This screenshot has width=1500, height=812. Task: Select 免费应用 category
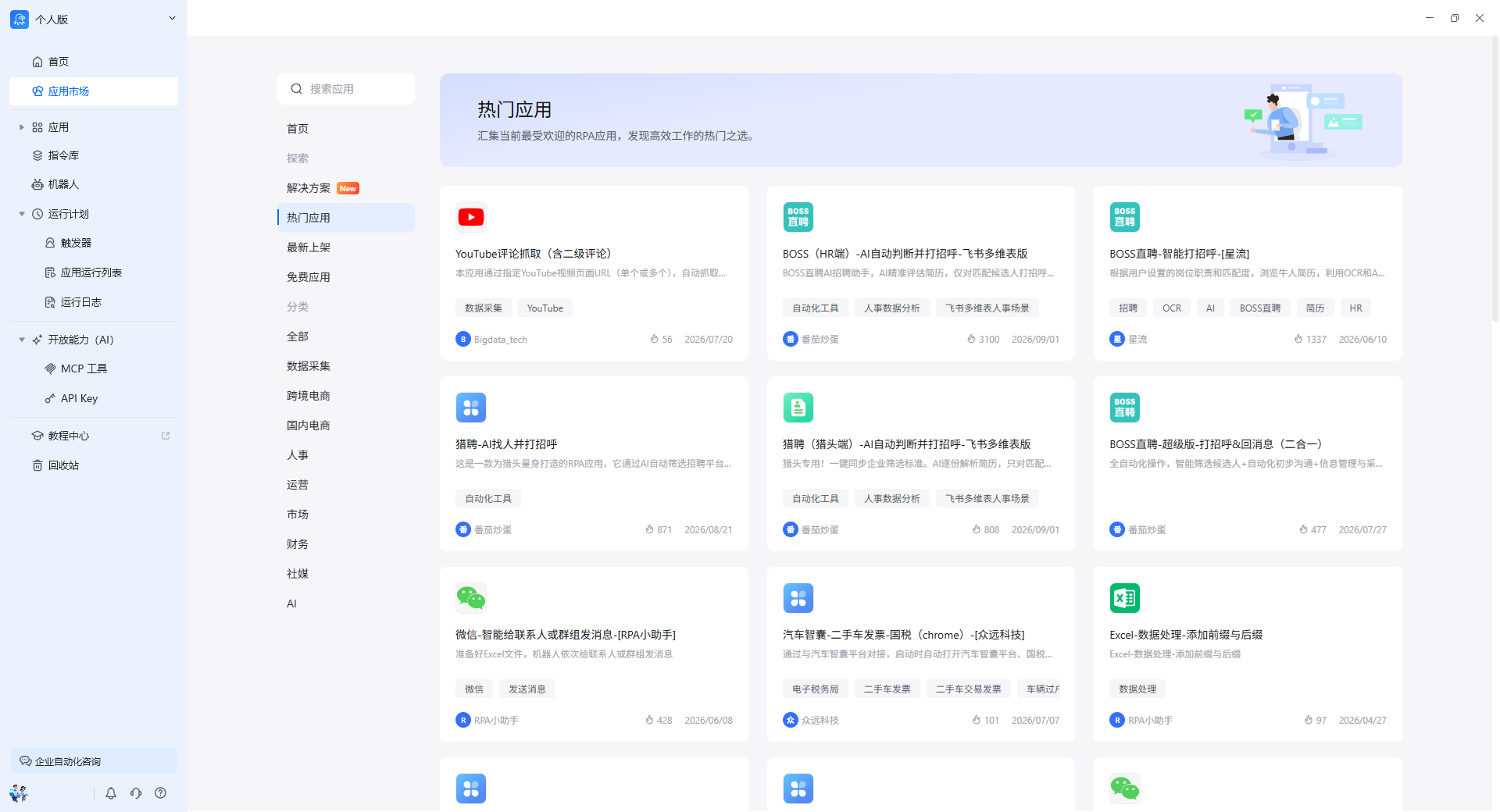click(346, 277)
